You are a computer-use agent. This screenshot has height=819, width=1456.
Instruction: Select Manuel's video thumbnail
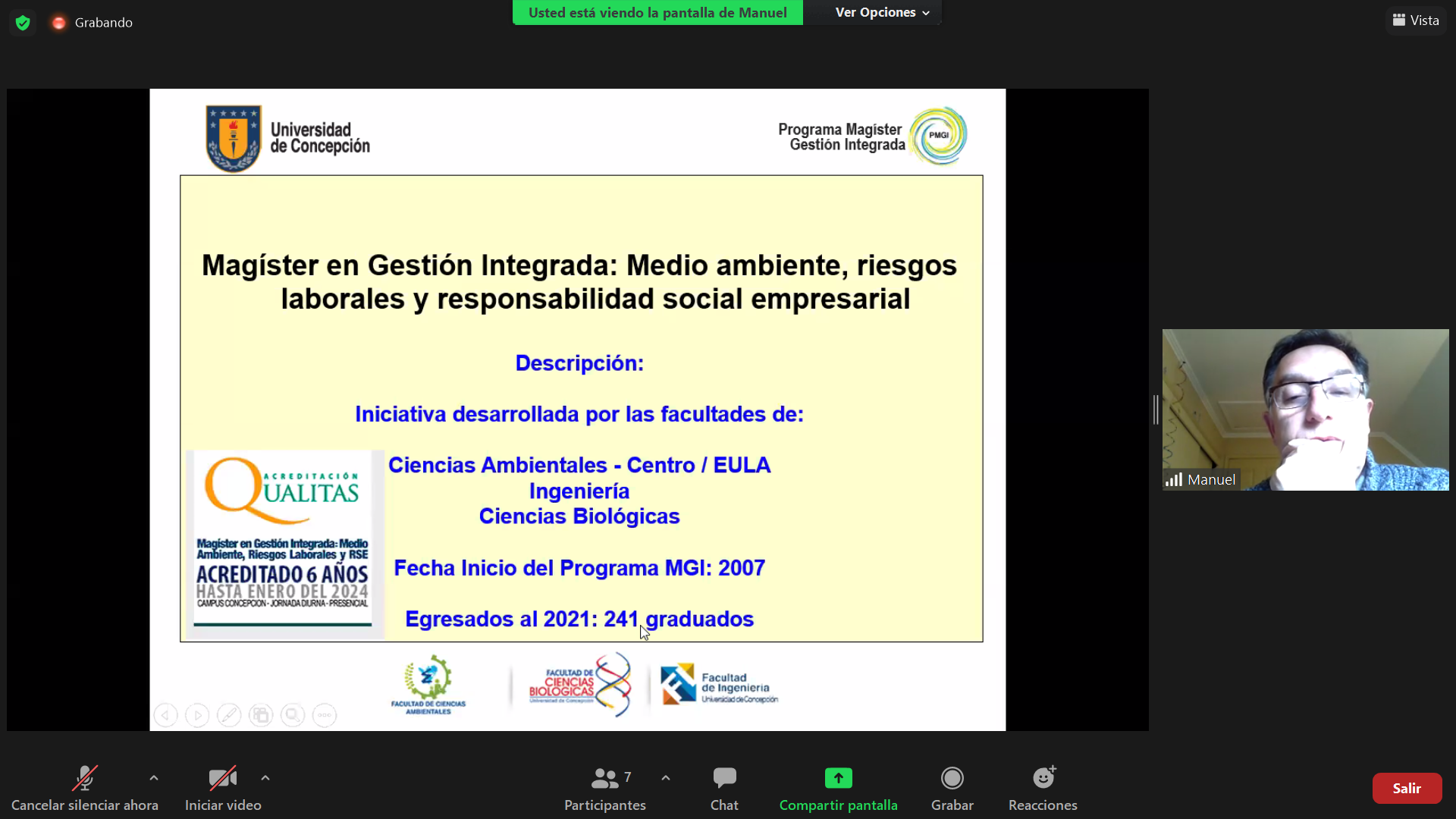click(1305, 409)
